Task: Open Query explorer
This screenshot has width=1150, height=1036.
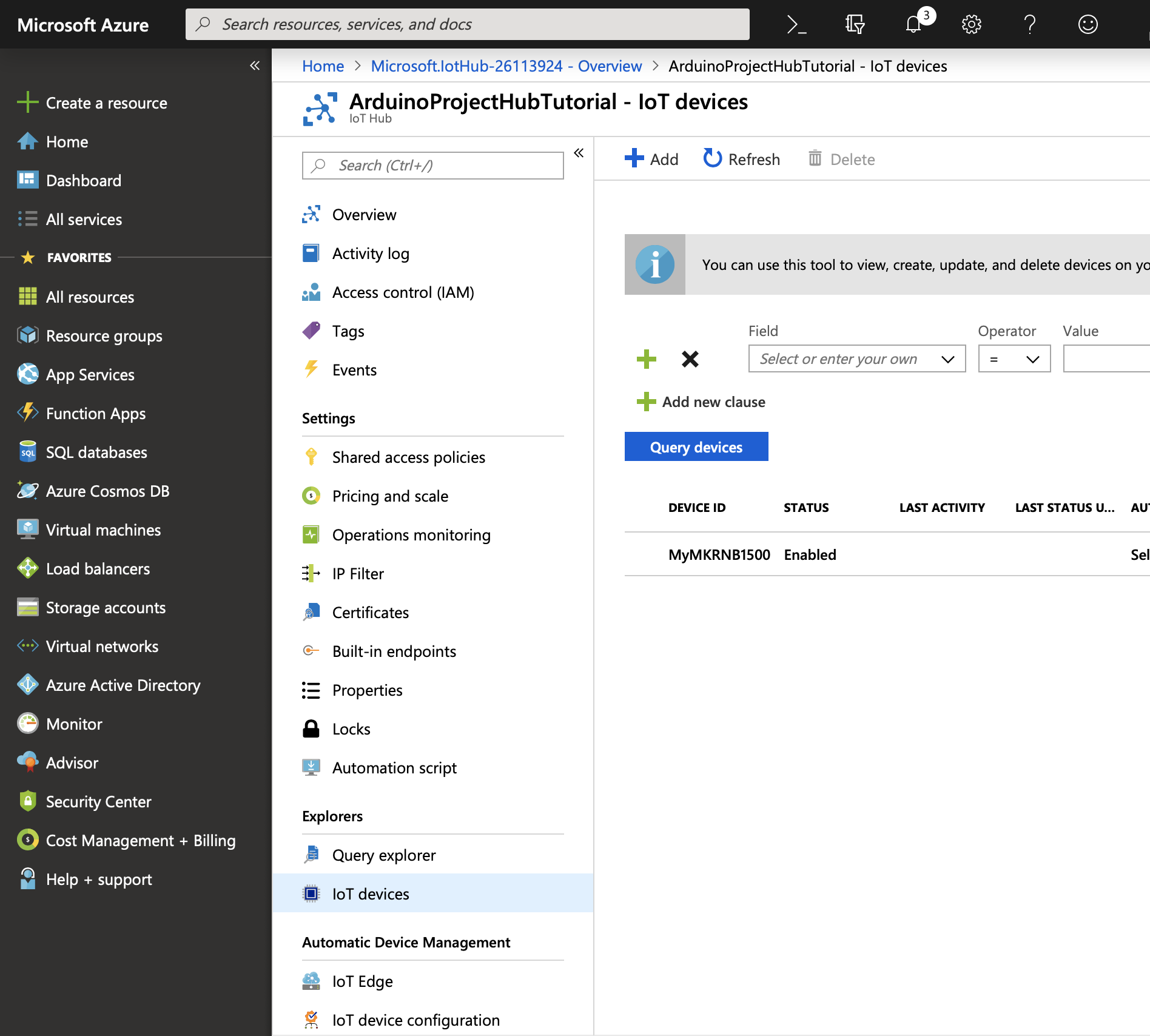Action: click(383, 855)
